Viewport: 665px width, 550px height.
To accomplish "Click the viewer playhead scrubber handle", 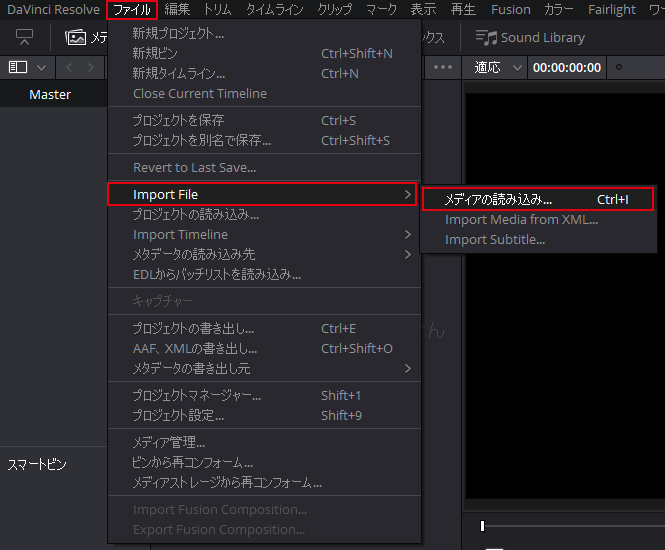I will [482, 526].
